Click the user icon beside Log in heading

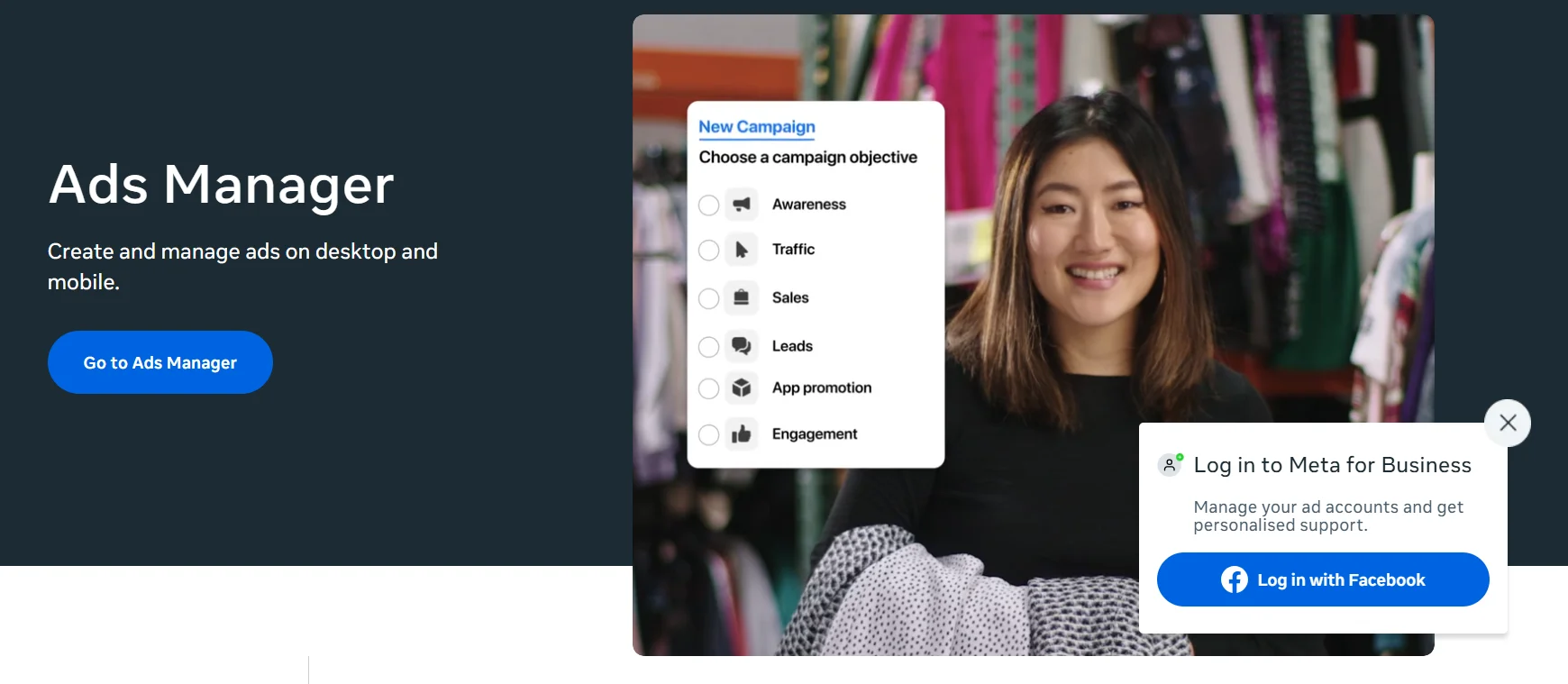click(1170, 465)
